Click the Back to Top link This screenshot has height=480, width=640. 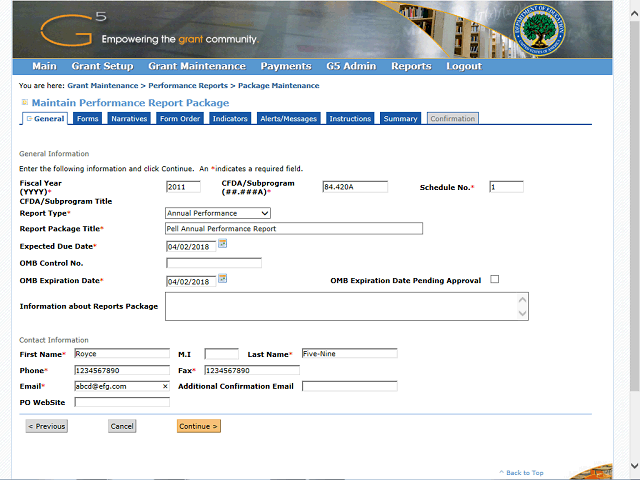(x=522, y=473)
